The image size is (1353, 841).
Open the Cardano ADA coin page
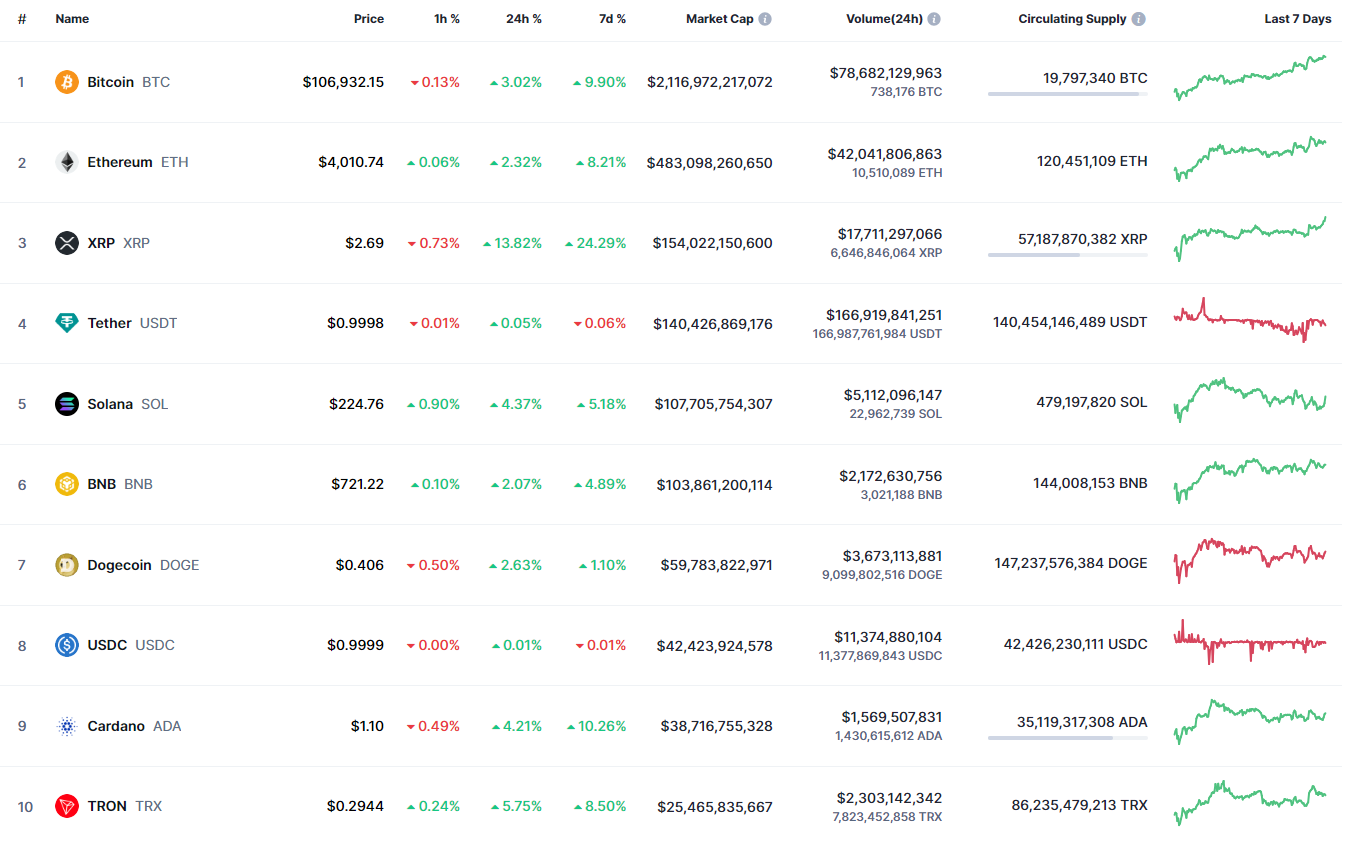click(116, 726)
